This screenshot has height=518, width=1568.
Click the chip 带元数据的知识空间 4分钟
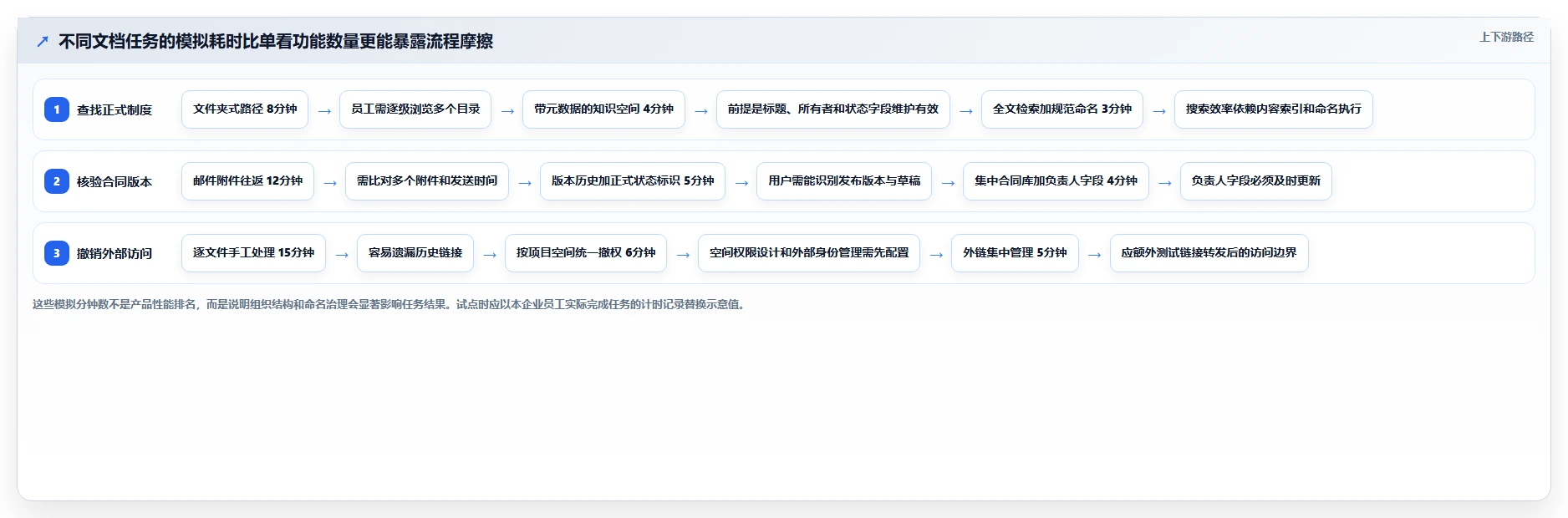click(x=603, y=109)
